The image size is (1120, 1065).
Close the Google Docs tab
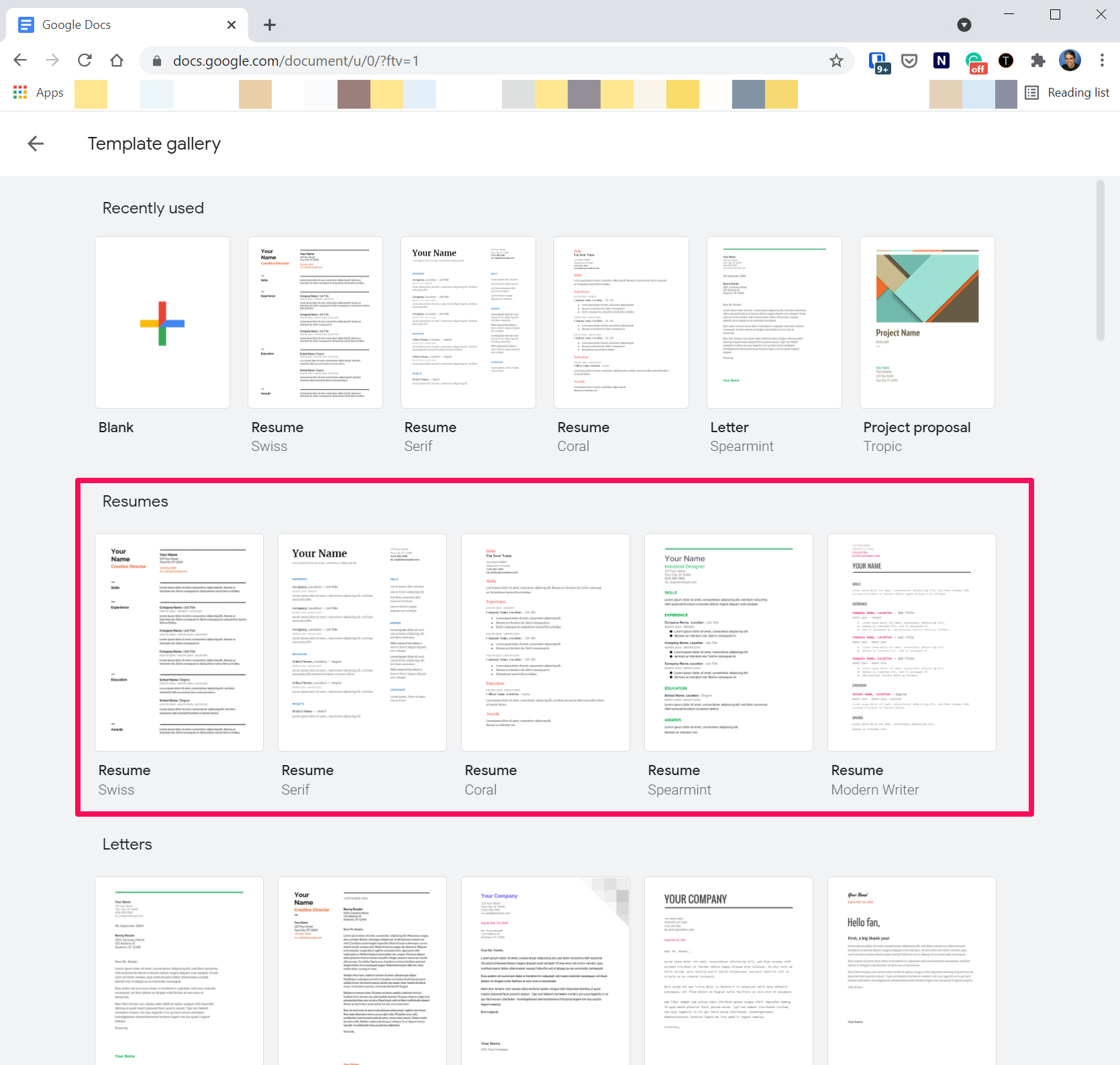(x=232, y=25)
